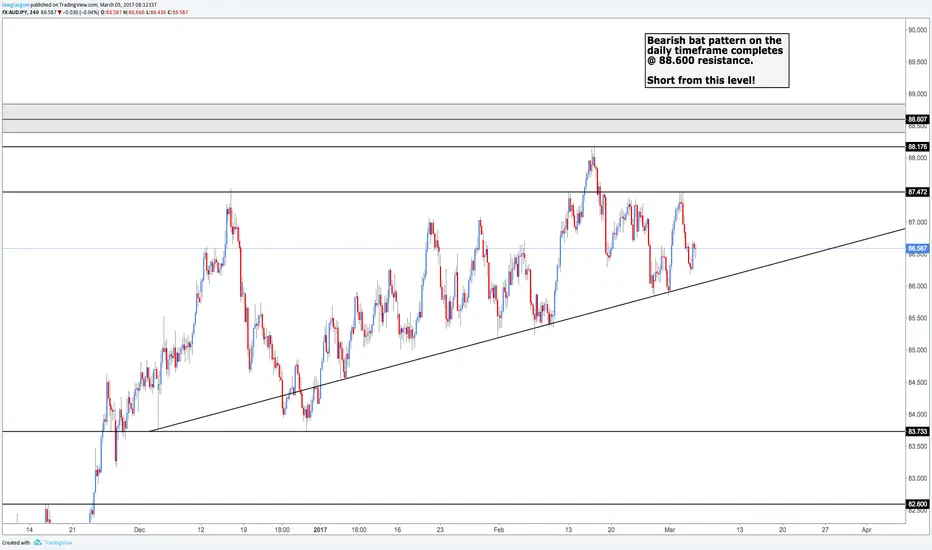Click the 88.000 price axis value
The width and height of the screenshot is (932, 550).
(x=918, y=158)
